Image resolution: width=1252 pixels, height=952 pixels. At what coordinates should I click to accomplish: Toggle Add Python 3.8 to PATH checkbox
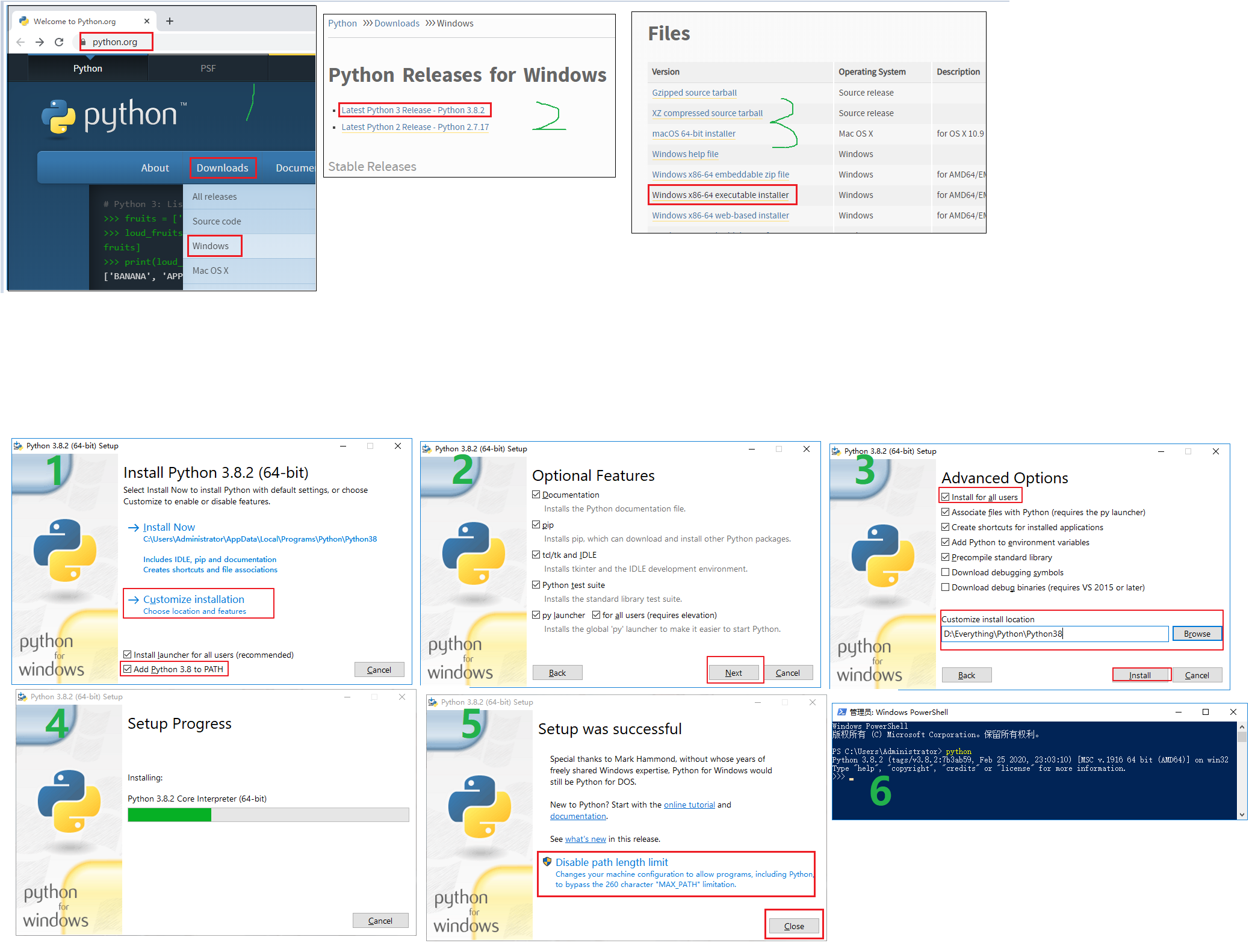[x=128, y=669]
